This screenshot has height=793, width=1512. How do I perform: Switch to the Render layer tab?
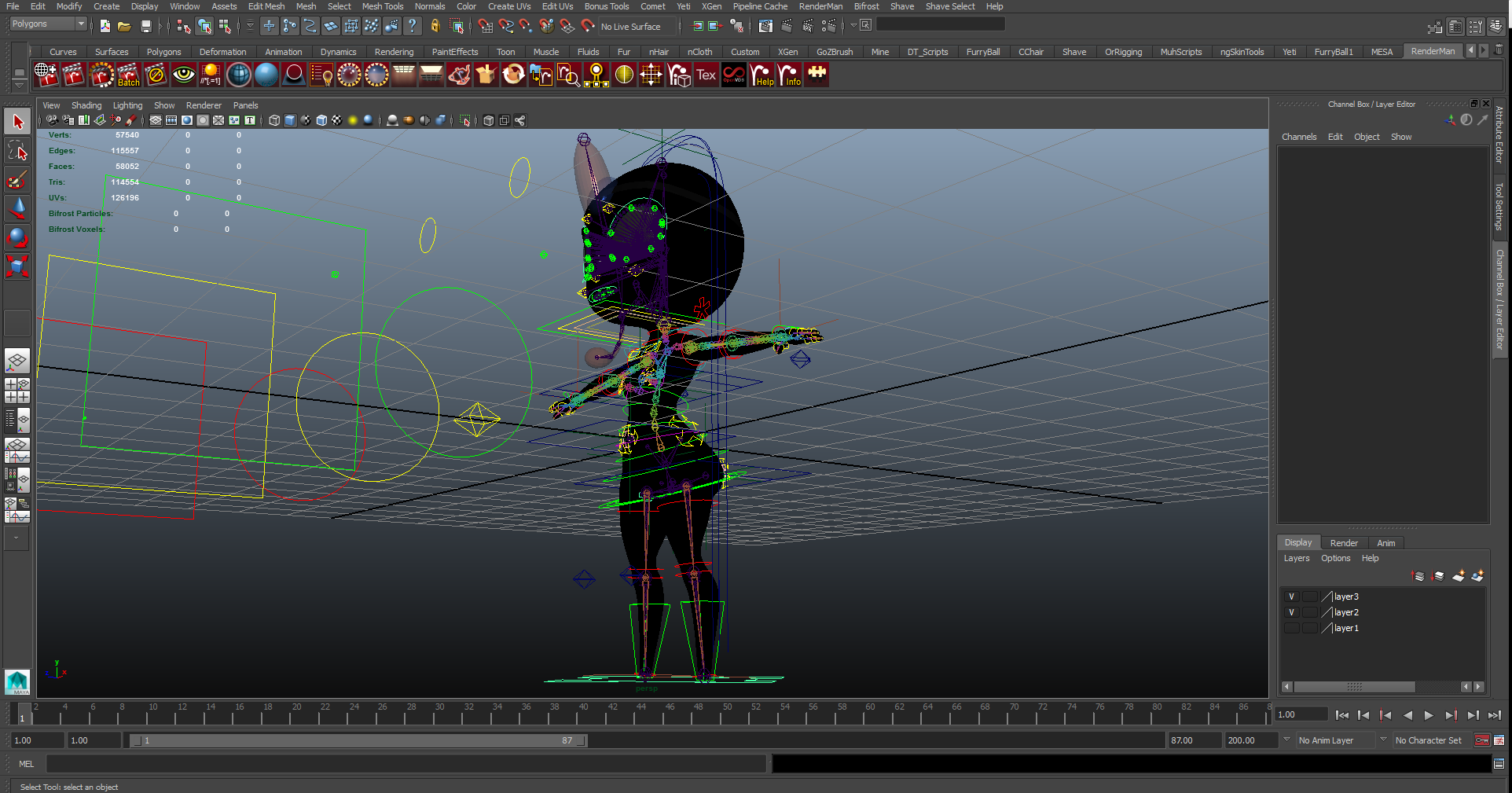coord(1343,543)
